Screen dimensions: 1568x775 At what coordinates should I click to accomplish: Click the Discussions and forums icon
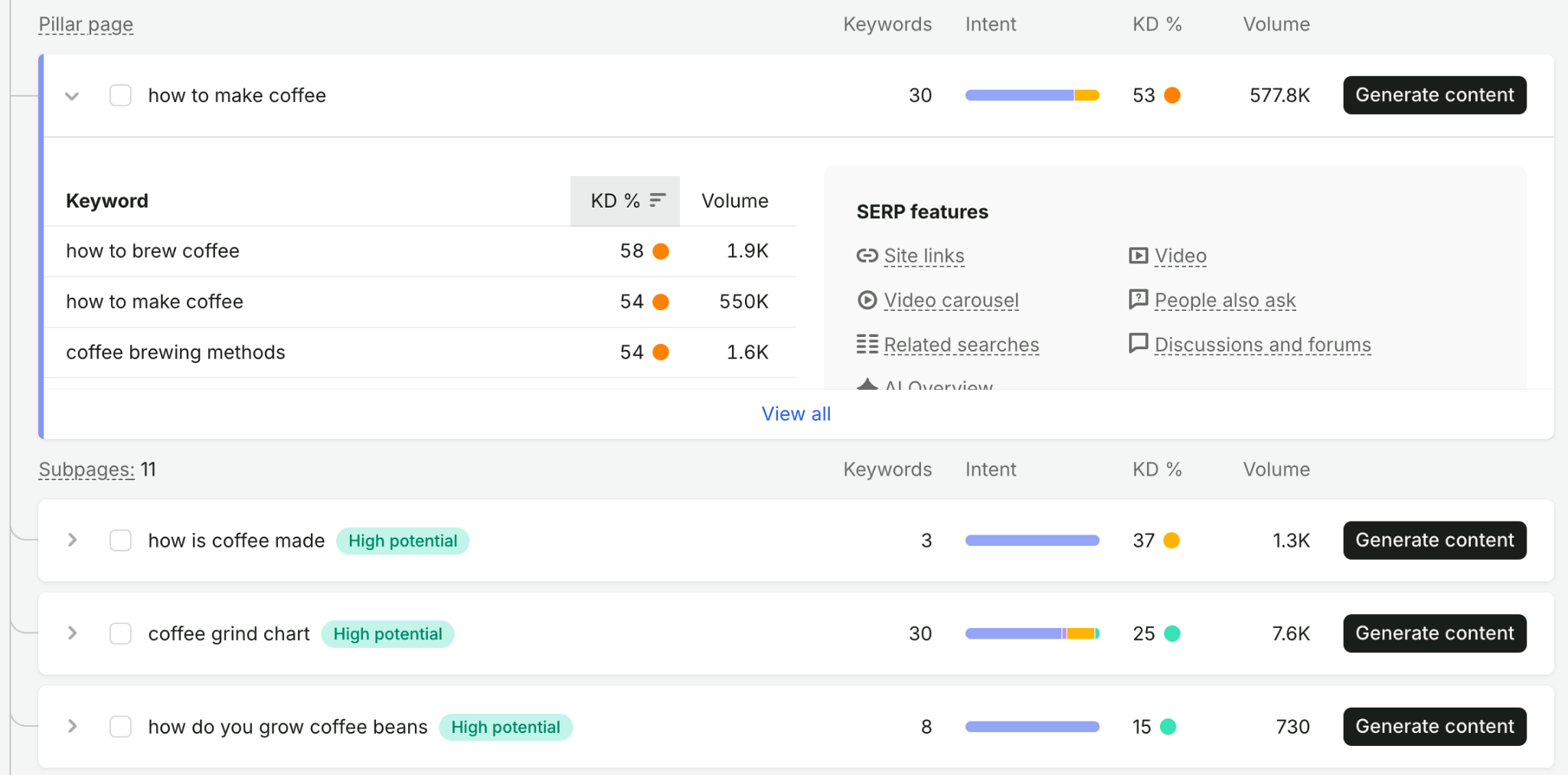[1138, 344]
